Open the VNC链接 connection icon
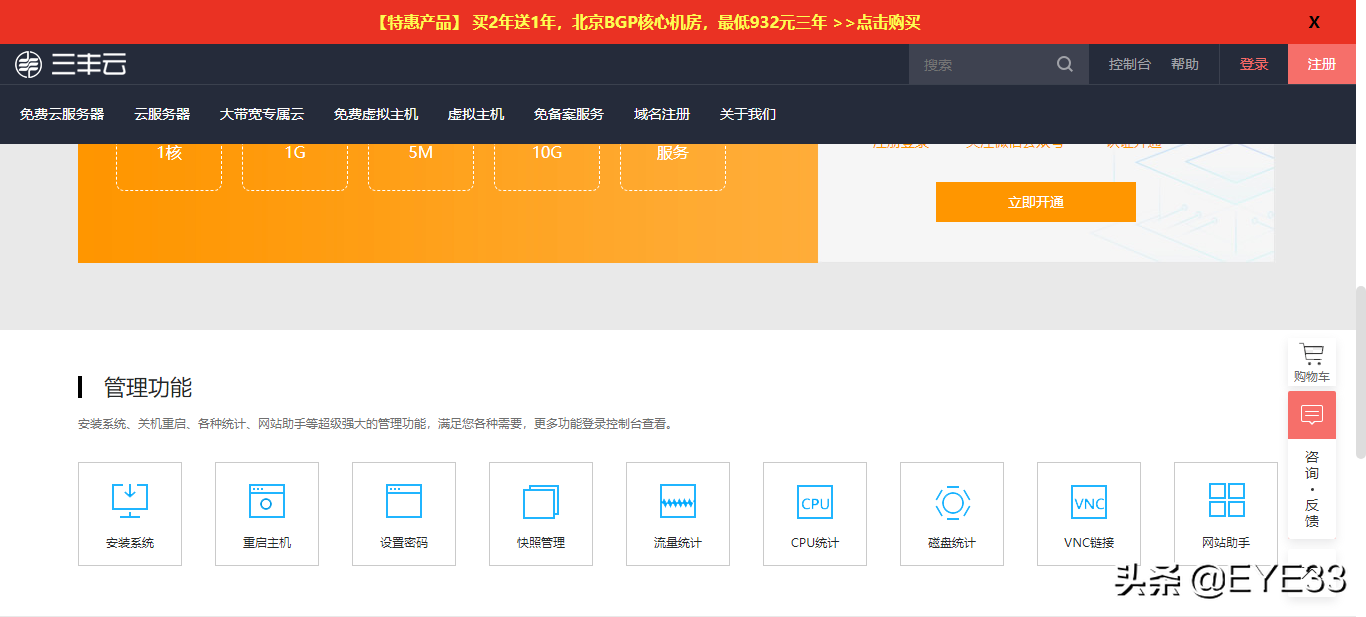The height and width of the screenshot is (617, 1366). tap(1089, 501)
